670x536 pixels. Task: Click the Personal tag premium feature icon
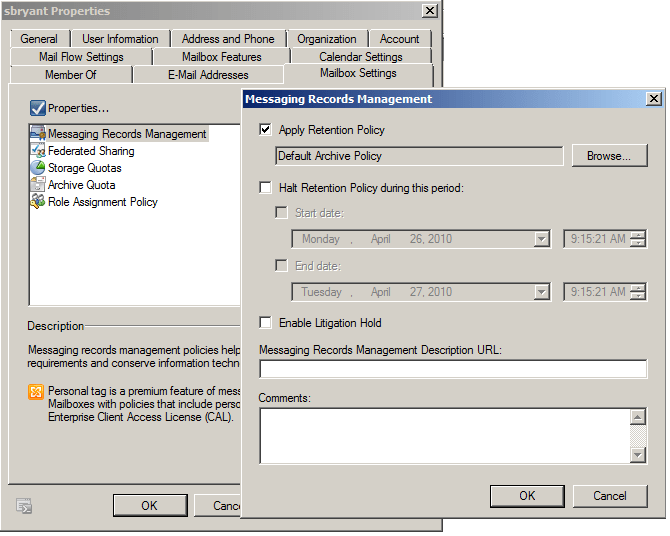click(x=35, y=392)
